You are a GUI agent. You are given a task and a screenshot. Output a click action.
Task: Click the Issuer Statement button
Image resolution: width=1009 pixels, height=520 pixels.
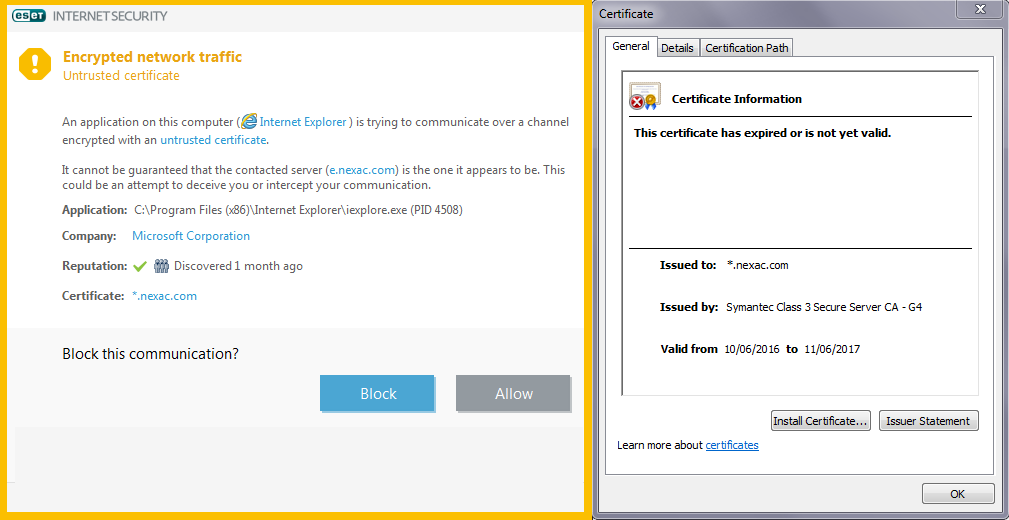(929, 421)
